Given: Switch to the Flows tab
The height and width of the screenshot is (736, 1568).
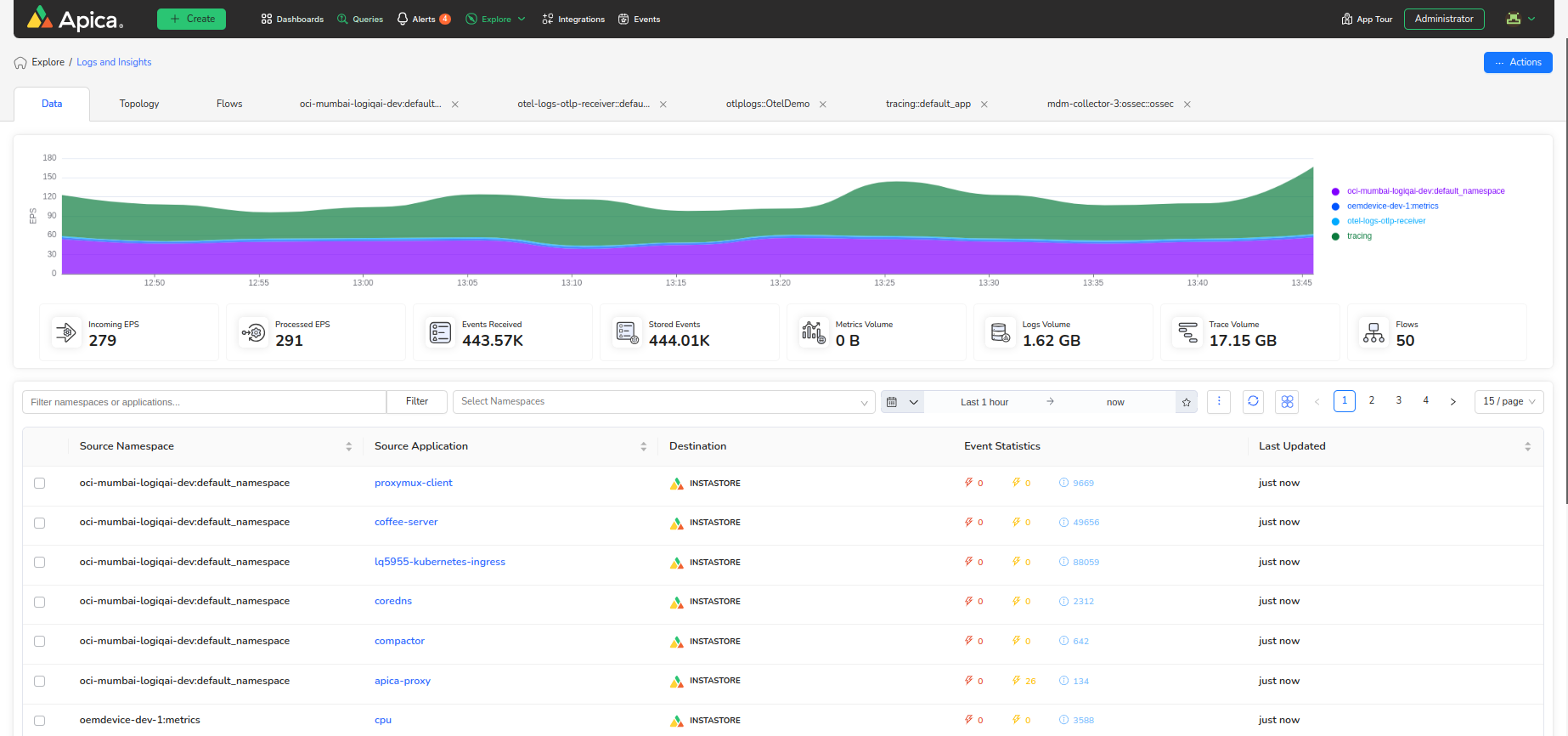Looking at the screenshot, I should pyautogui.click(x=229, y=104).
